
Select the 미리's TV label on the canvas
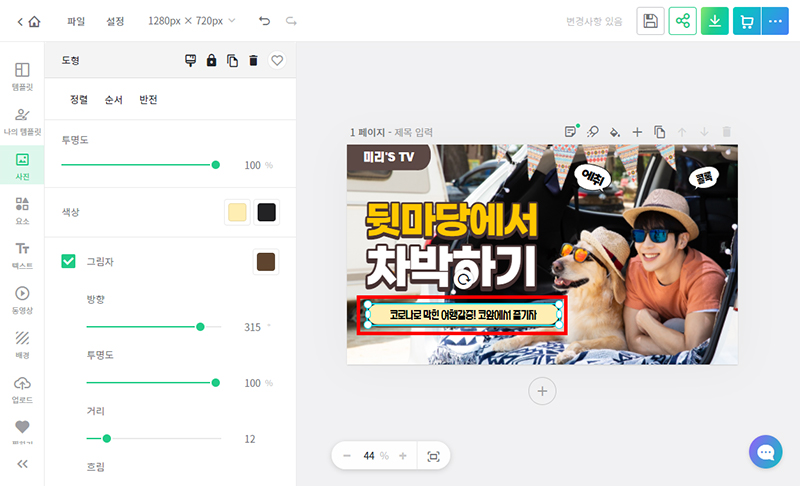tap(389, 157)
